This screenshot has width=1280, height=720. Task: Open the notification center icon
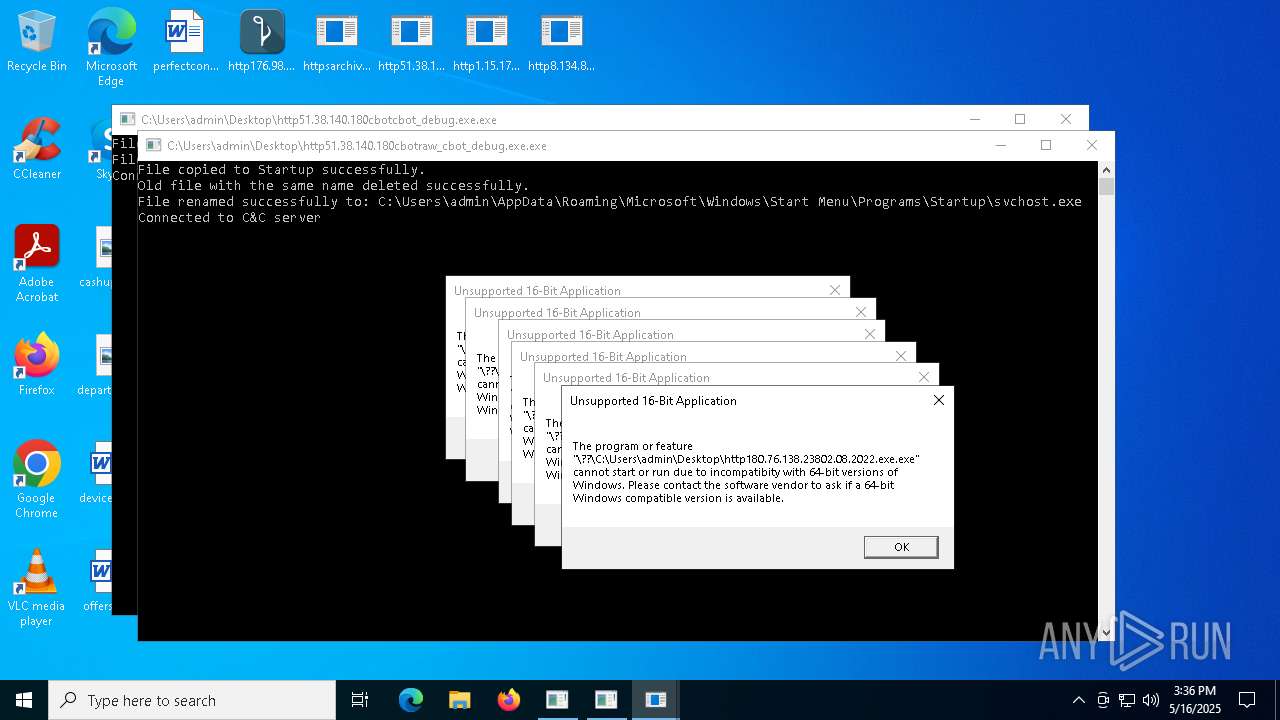[1247, 700]
